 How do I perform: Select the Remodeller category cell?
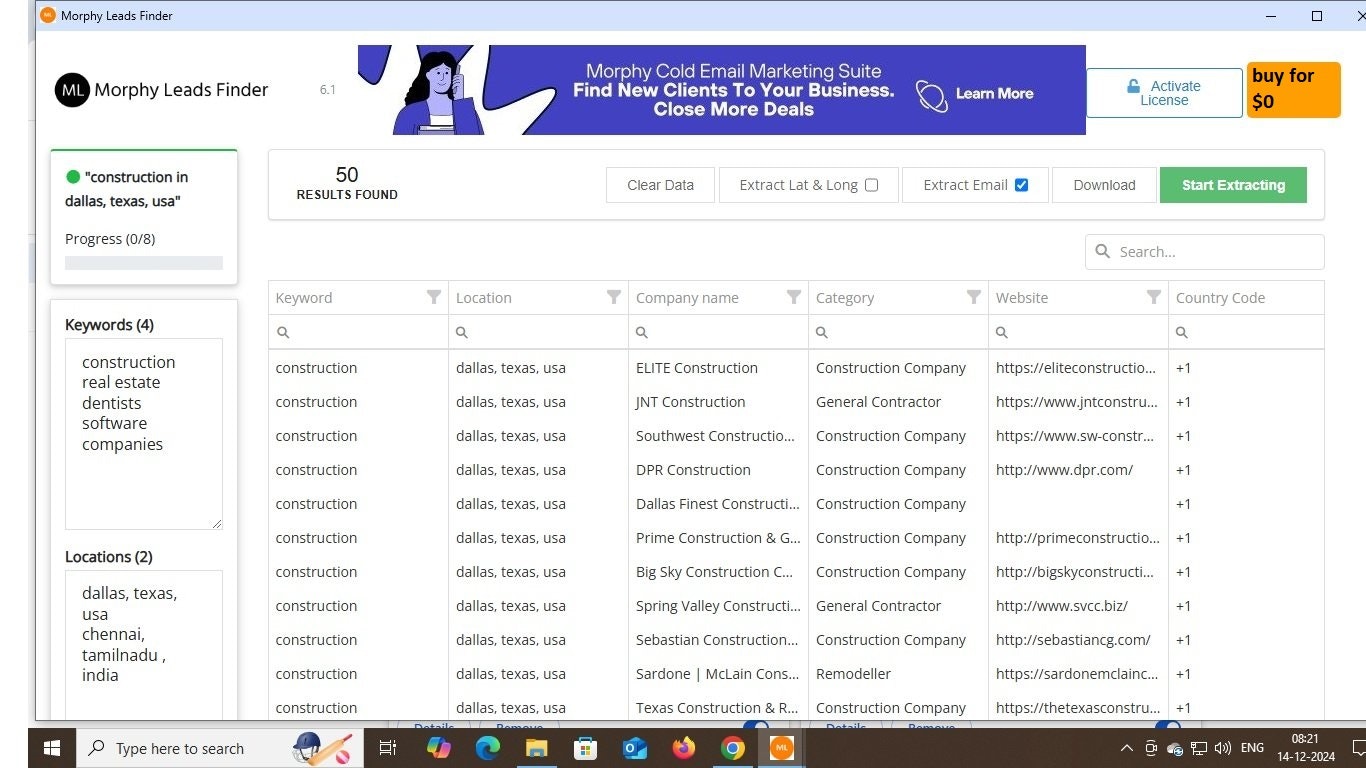click(x=898, y=674)
